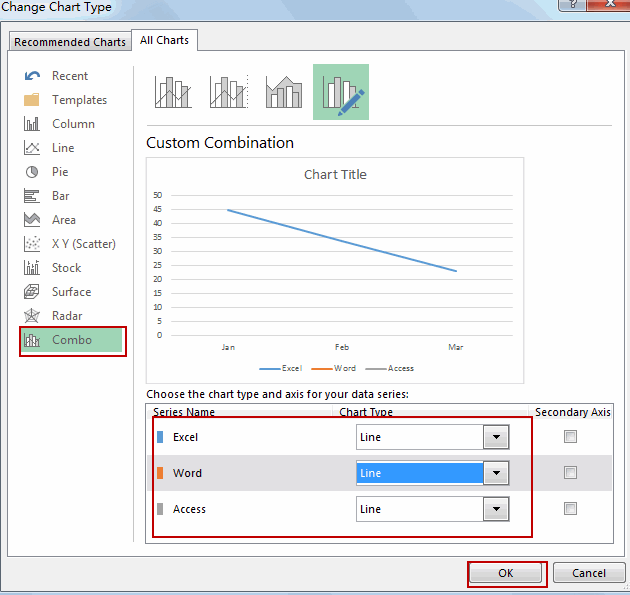Click the Chart Type column header
Image resolution: width=630 pixels, height=595 pixels.
click(366, 412)
